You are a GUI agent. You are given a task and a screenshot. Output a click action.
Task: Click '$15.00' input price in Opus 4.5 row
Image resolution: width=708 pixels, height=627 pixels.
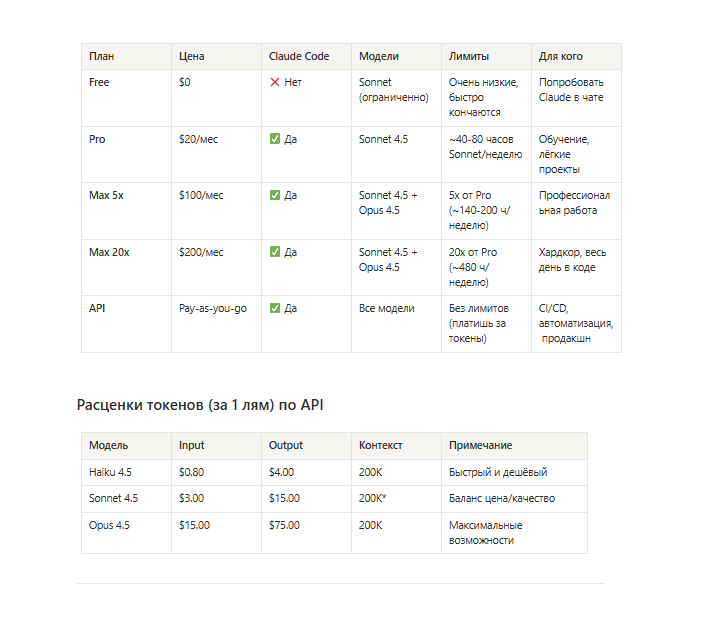pyautogui.click(x=194, y=525)
